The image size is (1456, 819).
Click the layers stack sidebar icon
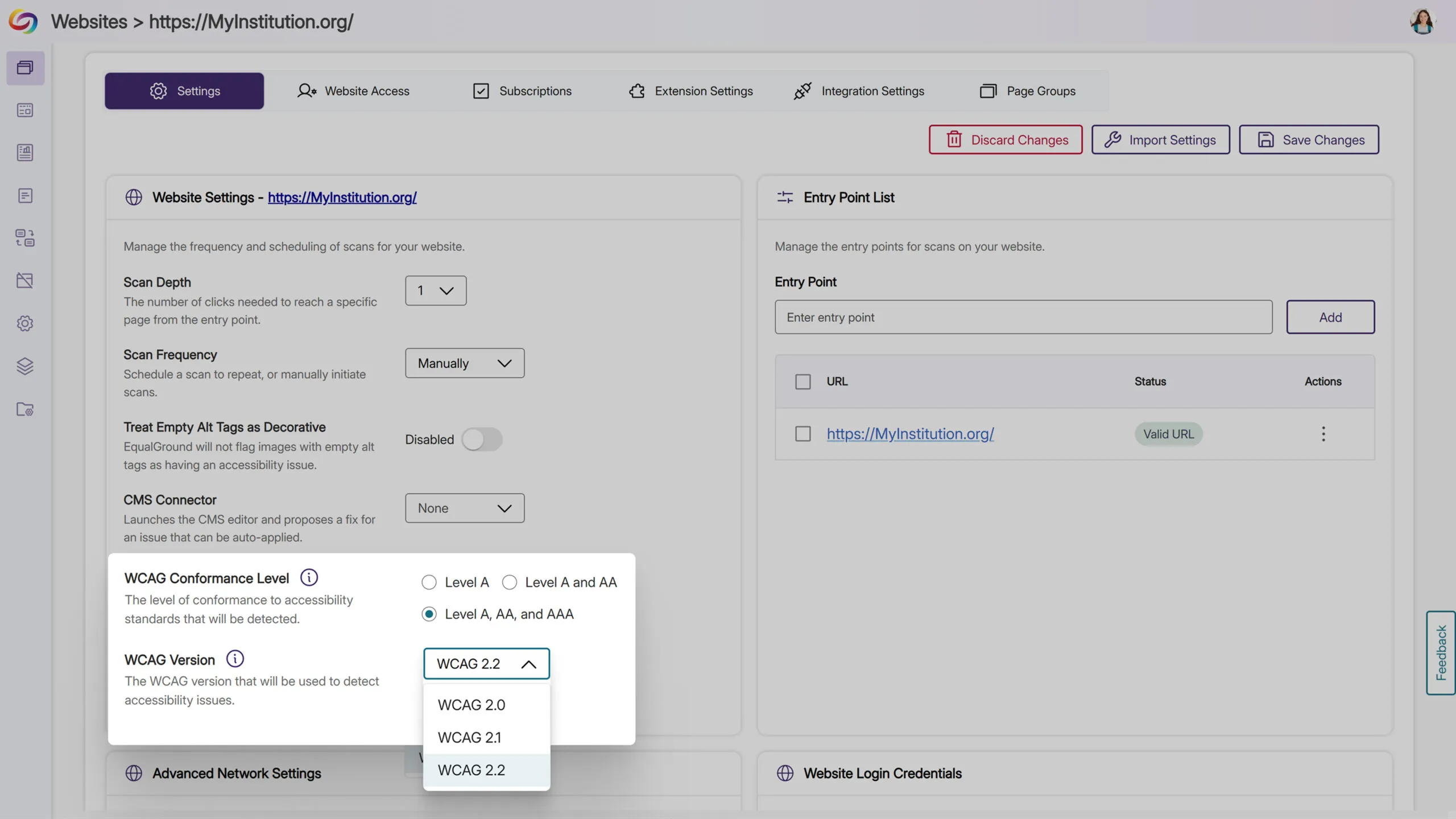pyautogui.click(x=25, y=366)
